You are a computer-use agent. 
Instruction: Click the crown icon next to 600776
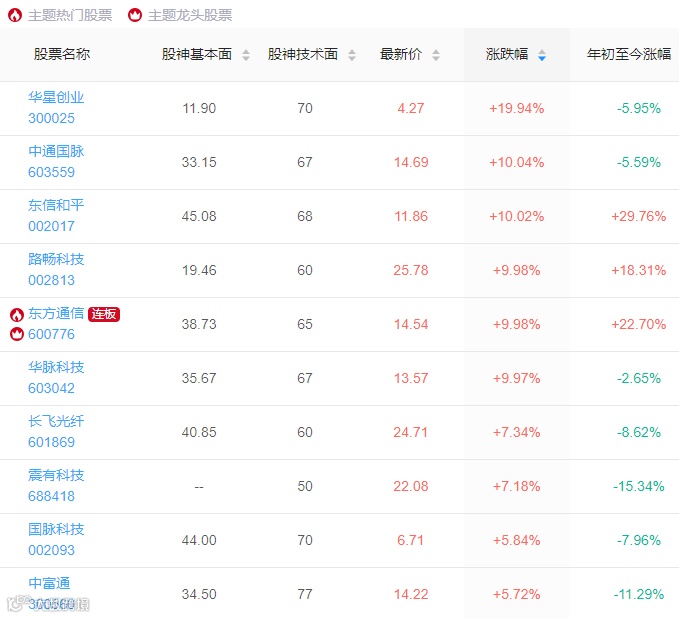point(17,334)
